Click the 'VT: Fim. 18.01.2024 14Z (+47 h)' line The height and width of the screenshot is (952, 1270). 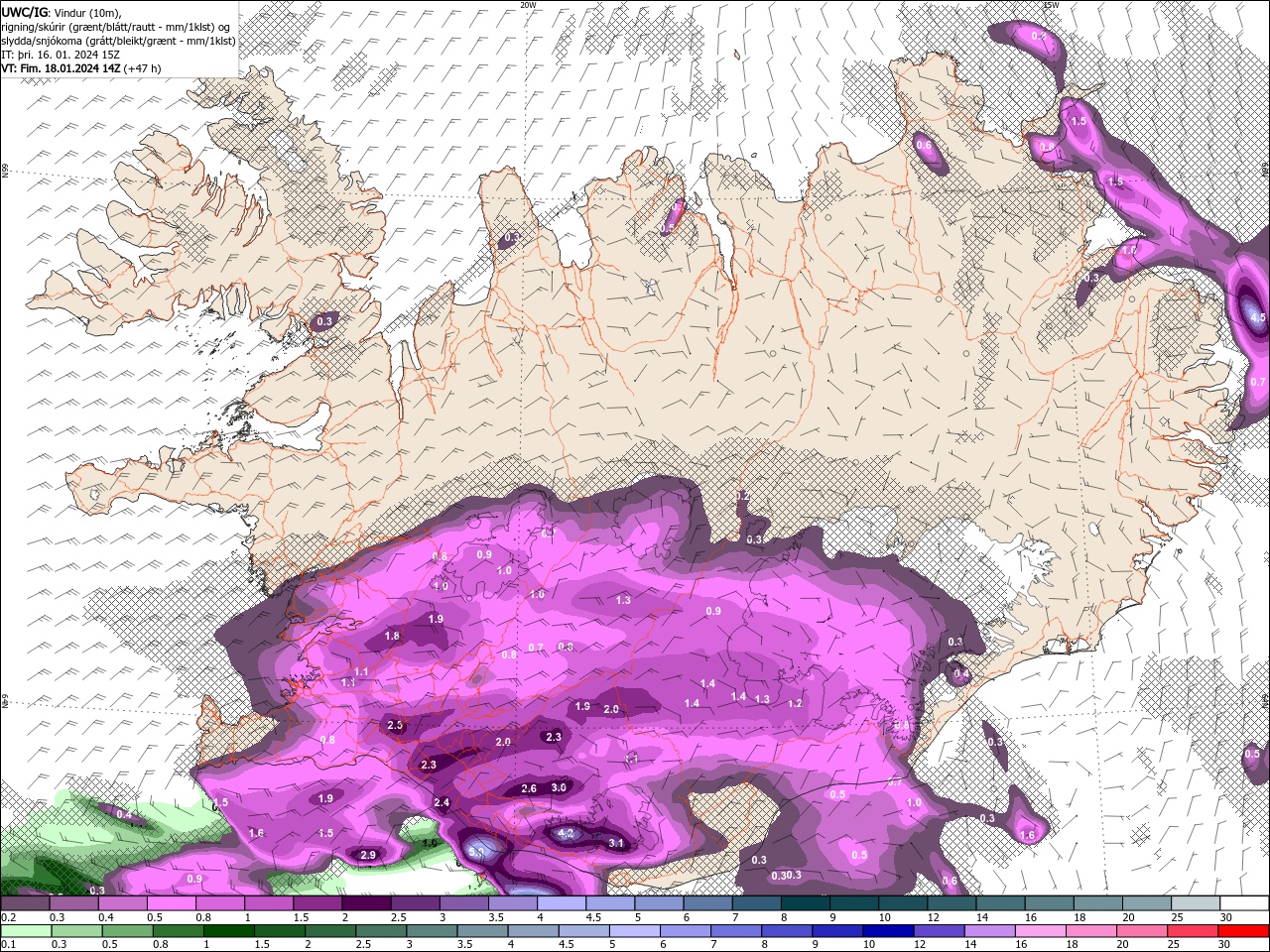coord(81,68)
